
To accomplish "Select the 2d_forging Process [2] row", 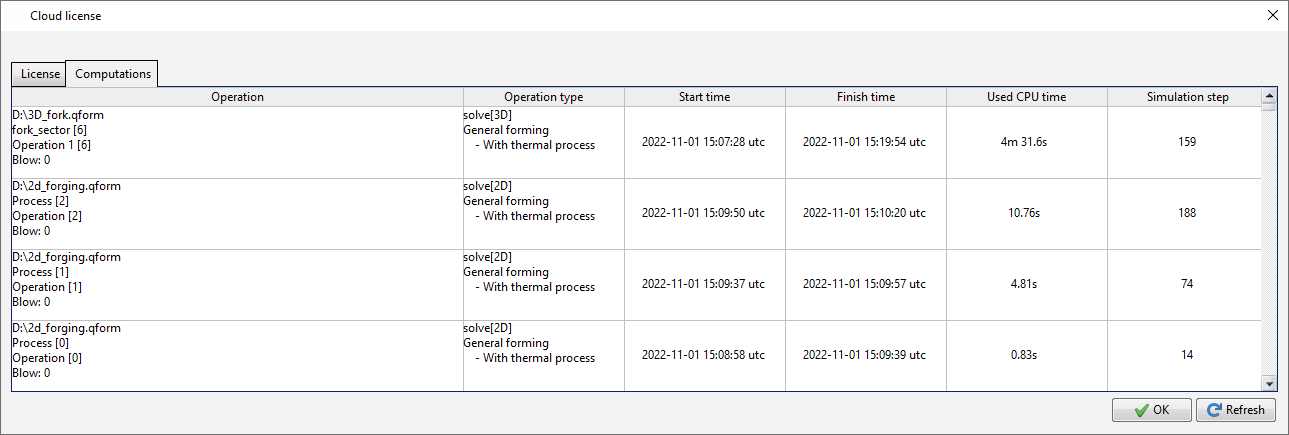I will [237, 213].
